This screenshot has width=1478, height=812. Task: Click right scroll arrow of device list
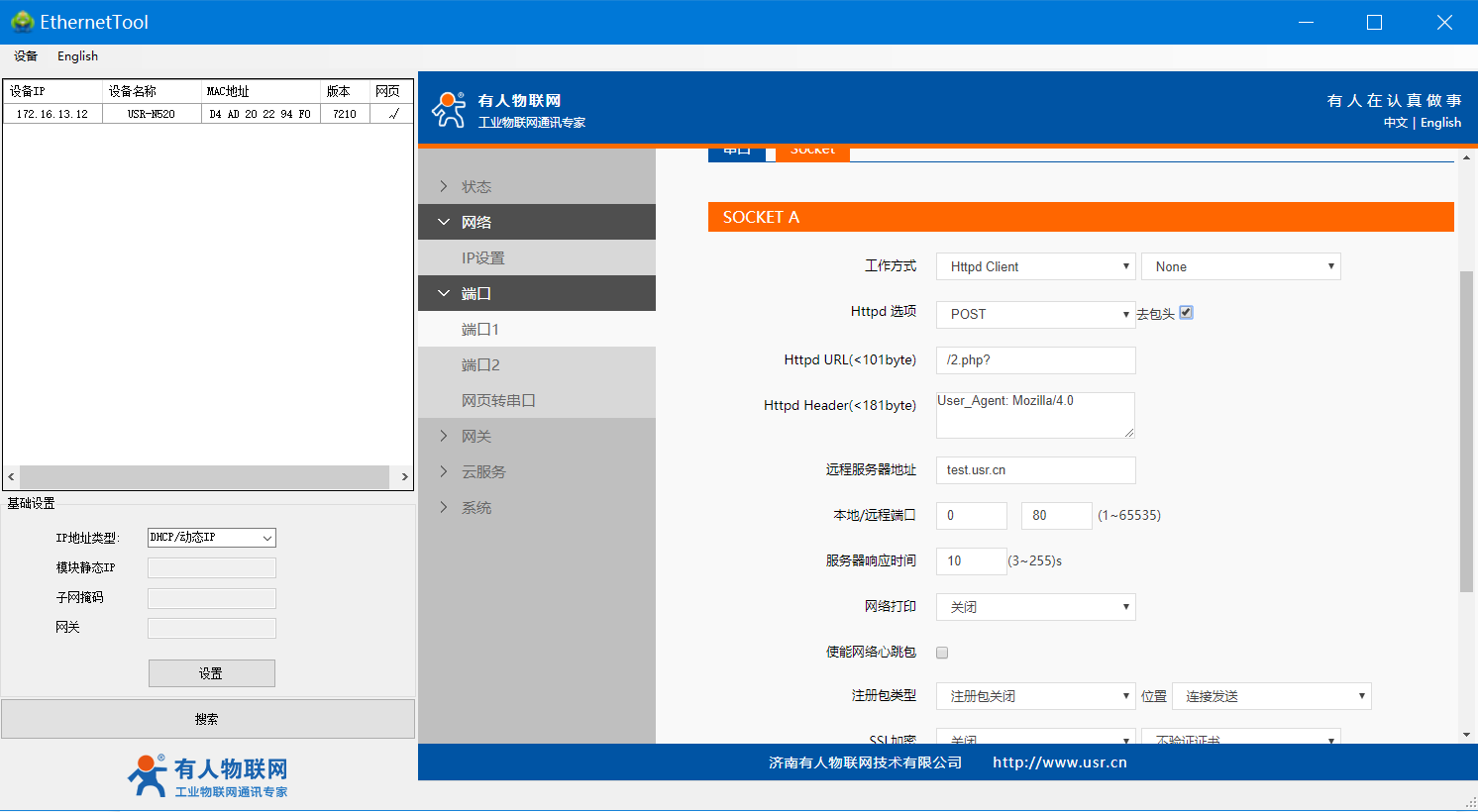[404, 477]
